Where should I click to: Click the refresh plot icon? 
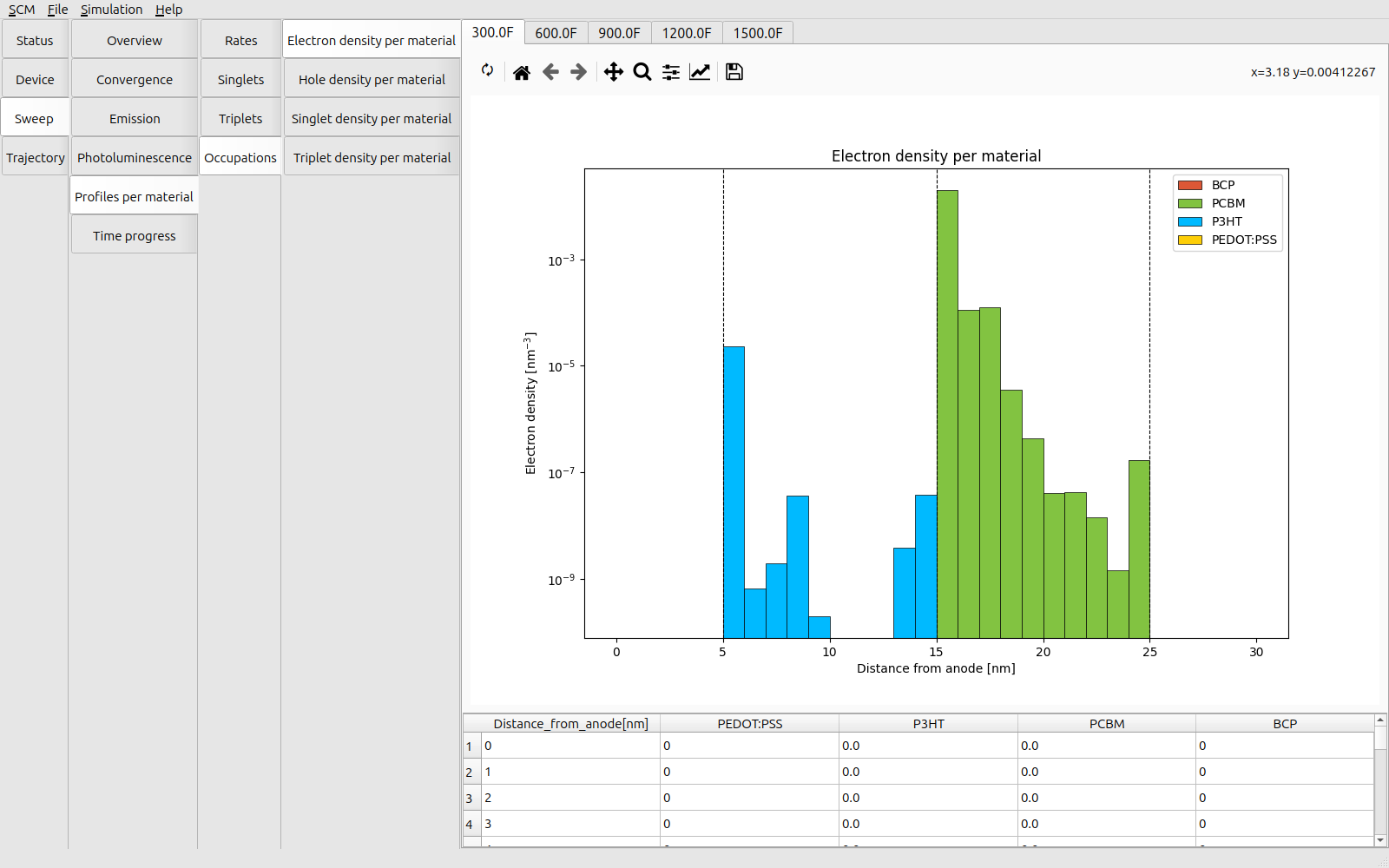pos(487,71)
